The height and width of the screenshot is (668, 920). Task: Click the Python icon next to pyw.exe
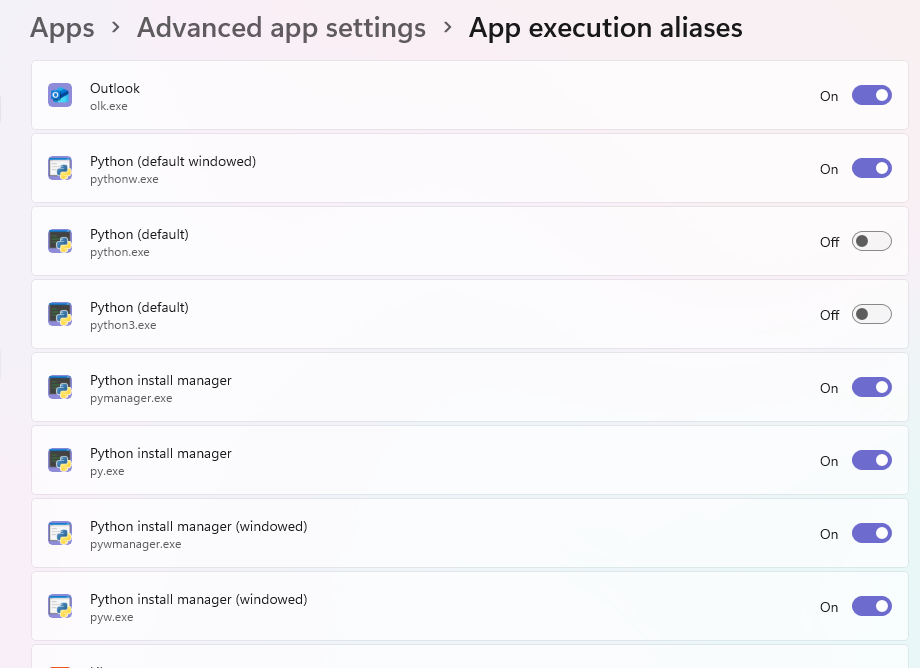60,606
